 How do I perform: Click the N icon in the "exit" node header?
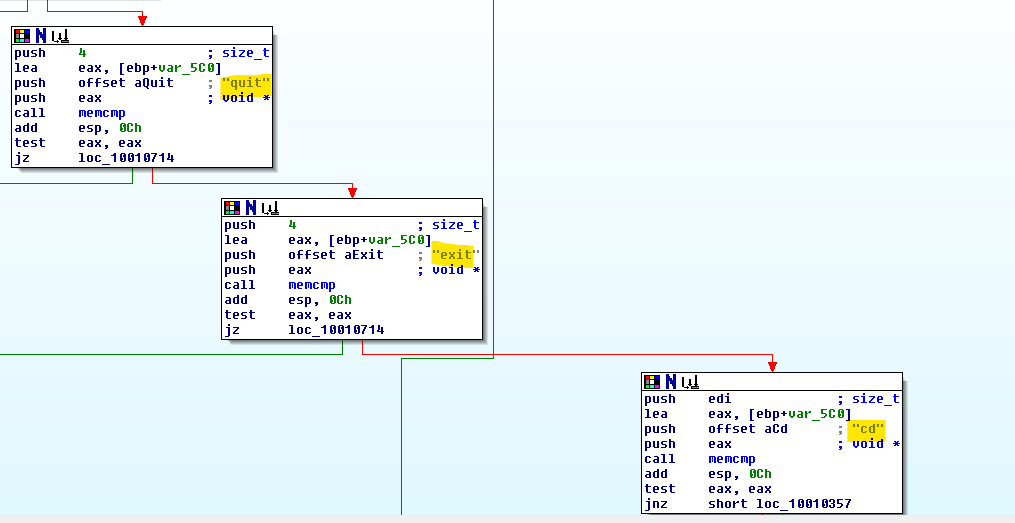point(251,208)
